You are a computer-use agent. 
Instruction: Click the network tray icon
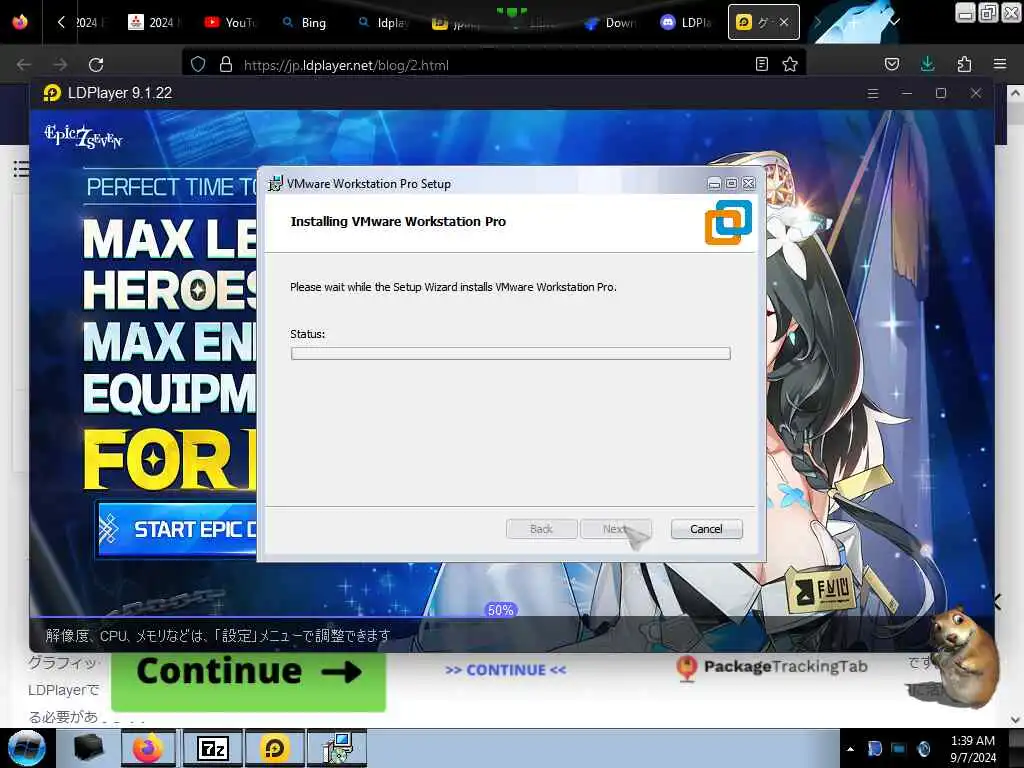pos(899,748)
